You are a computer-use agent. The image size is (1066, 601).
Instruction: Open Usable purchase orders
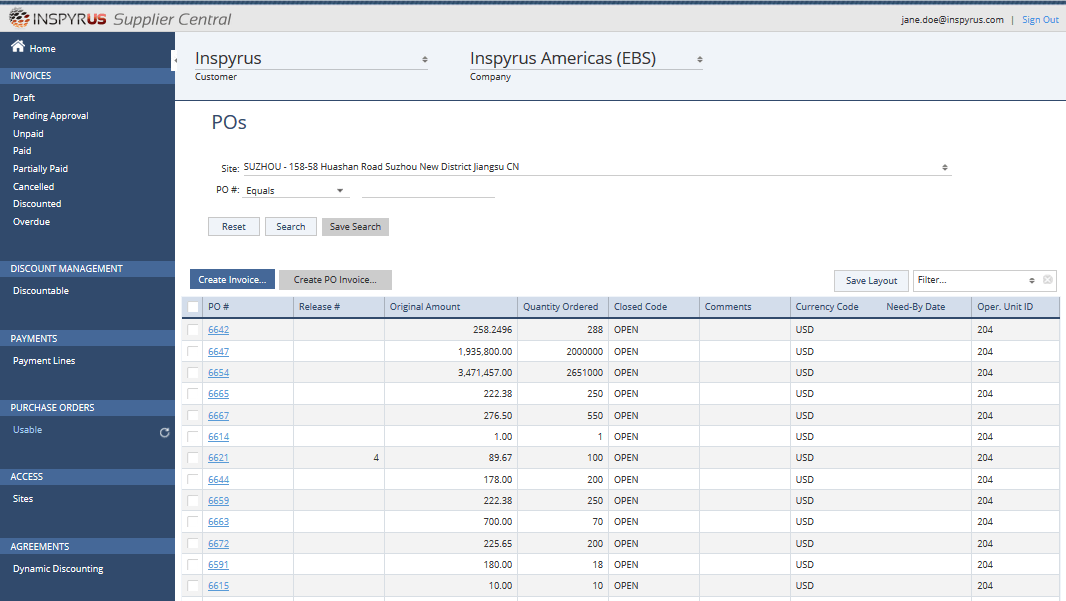point(27,430)
